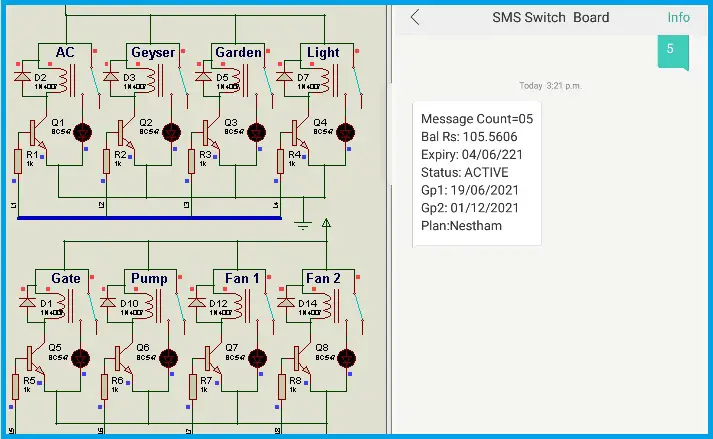Select resistor R8

coord(282,387)
